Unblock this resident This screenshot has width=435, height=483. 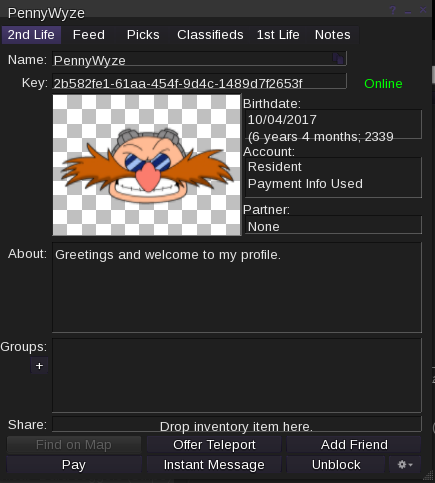click(336, 464)
